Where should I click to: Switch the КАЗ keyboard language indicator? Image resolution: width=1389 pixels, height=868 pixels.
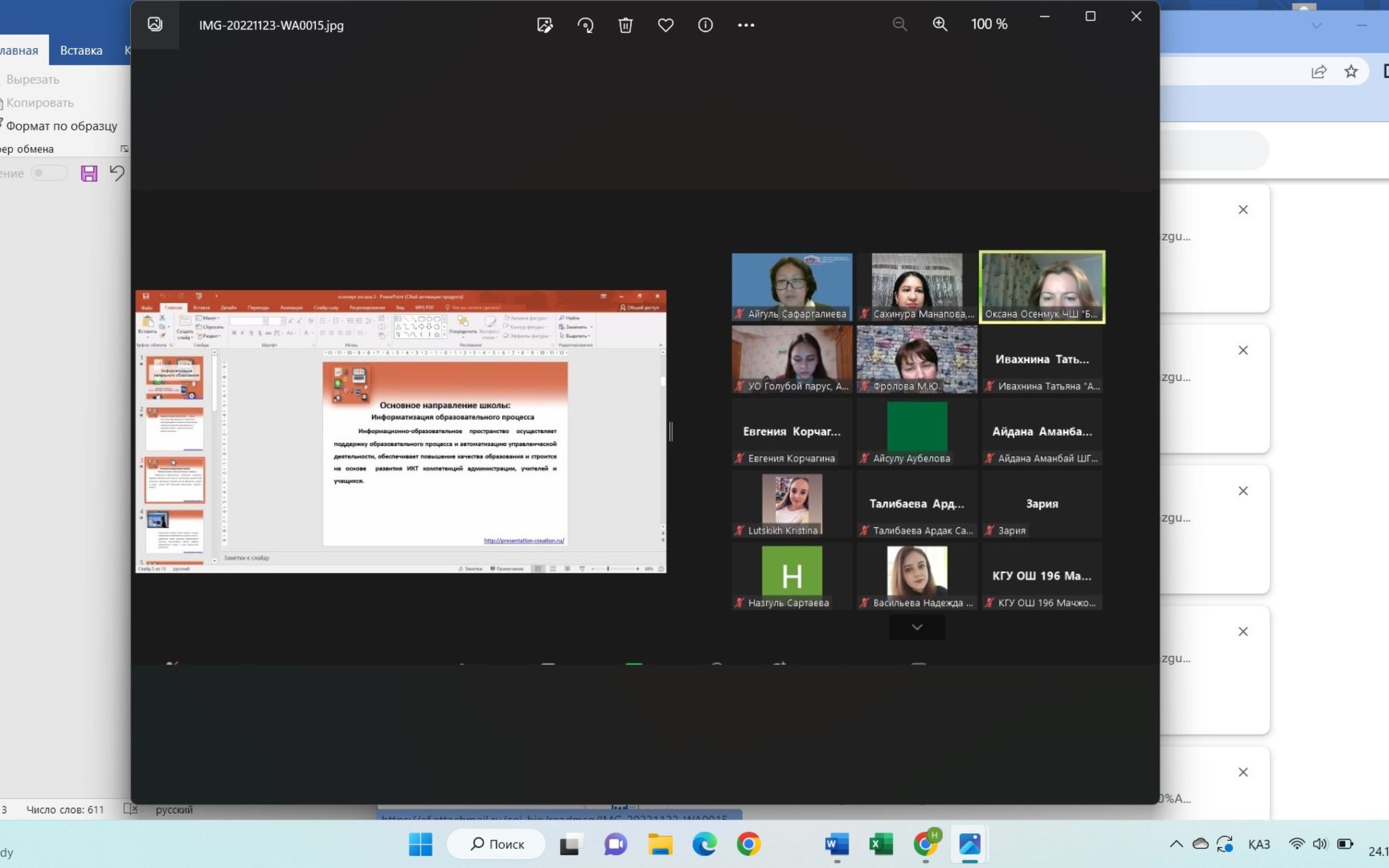point(1259,844)
